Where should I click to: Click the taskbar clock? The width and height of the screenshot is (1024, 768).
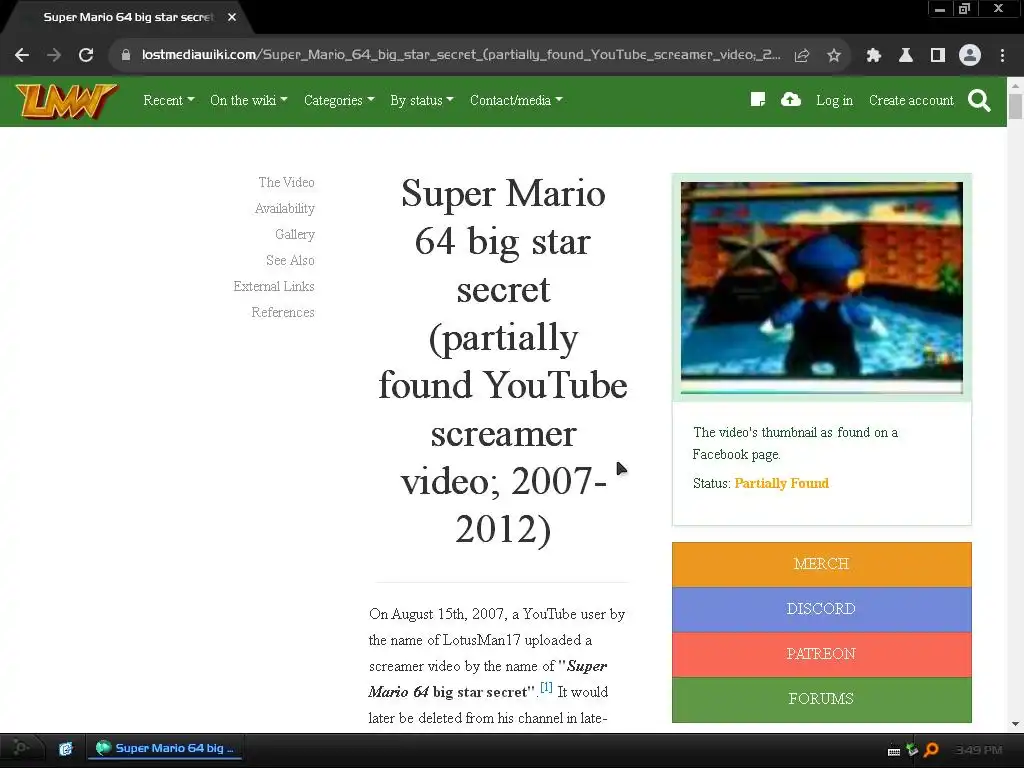(x=978, y=750)
